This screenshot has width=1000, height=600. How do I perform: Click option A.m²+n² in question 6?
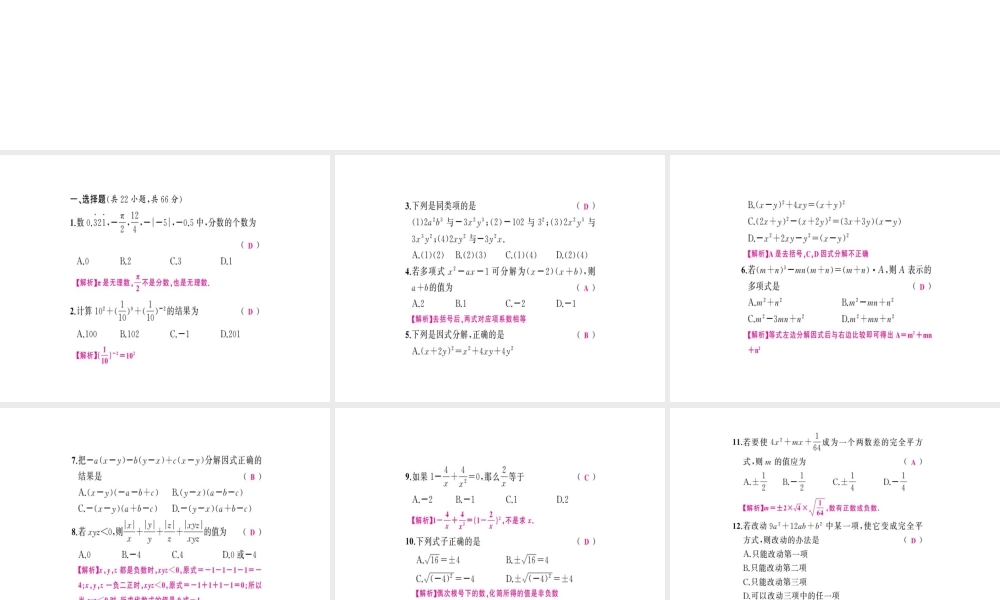tap(765, 302)
